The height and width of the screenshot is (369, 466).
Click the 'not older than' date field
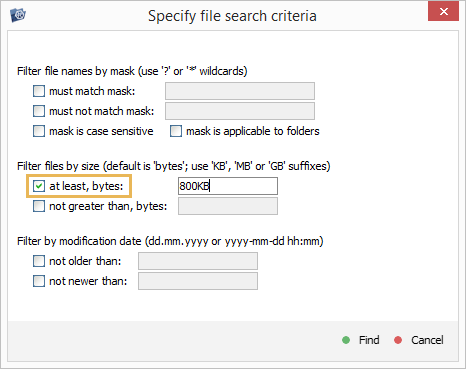point(198,261)
